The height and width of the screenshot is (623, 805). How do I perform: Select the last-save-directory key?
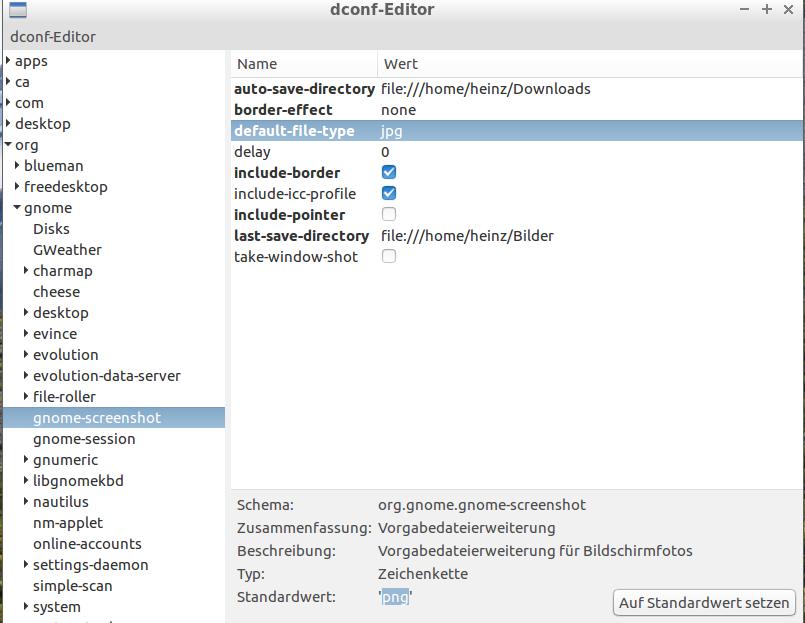(x=301, y=236)
